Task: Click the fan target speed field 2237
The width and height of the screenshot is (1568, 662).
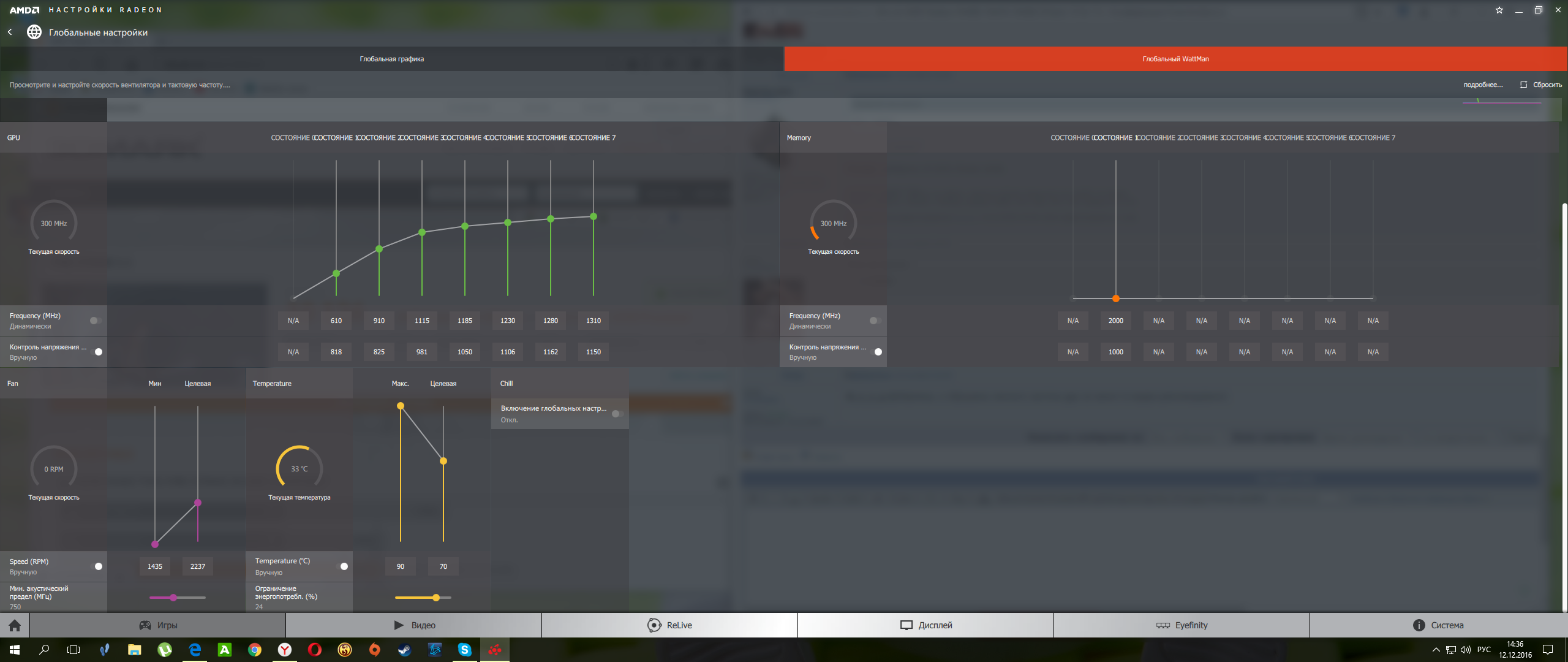Action: tap(197, 566)
